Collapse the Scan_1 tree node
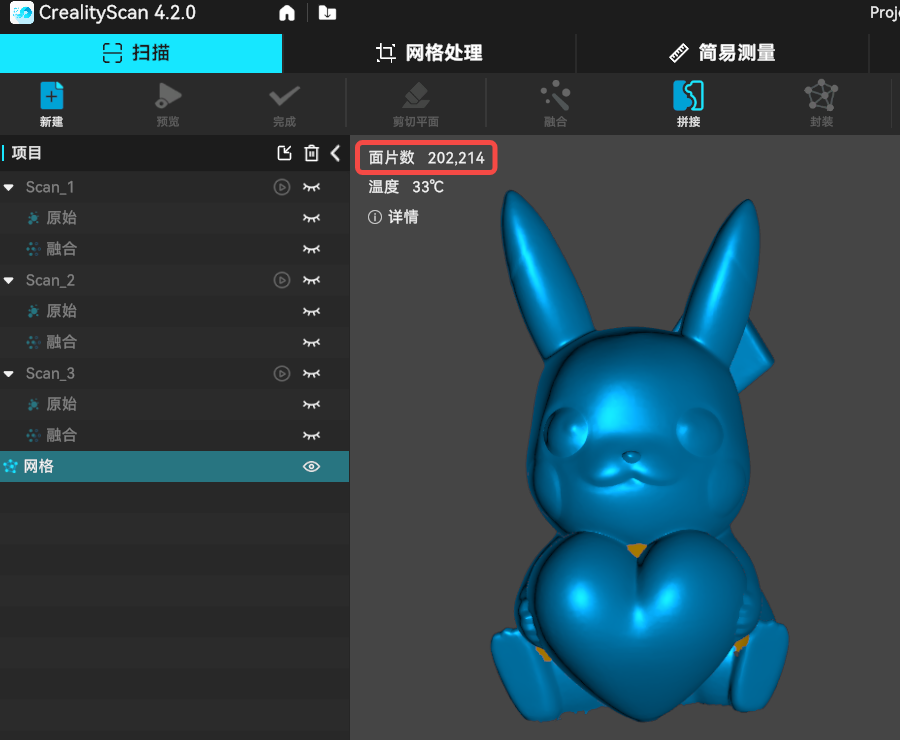The height and width of the screenshot is (740, 900). [x=9, y=187]
